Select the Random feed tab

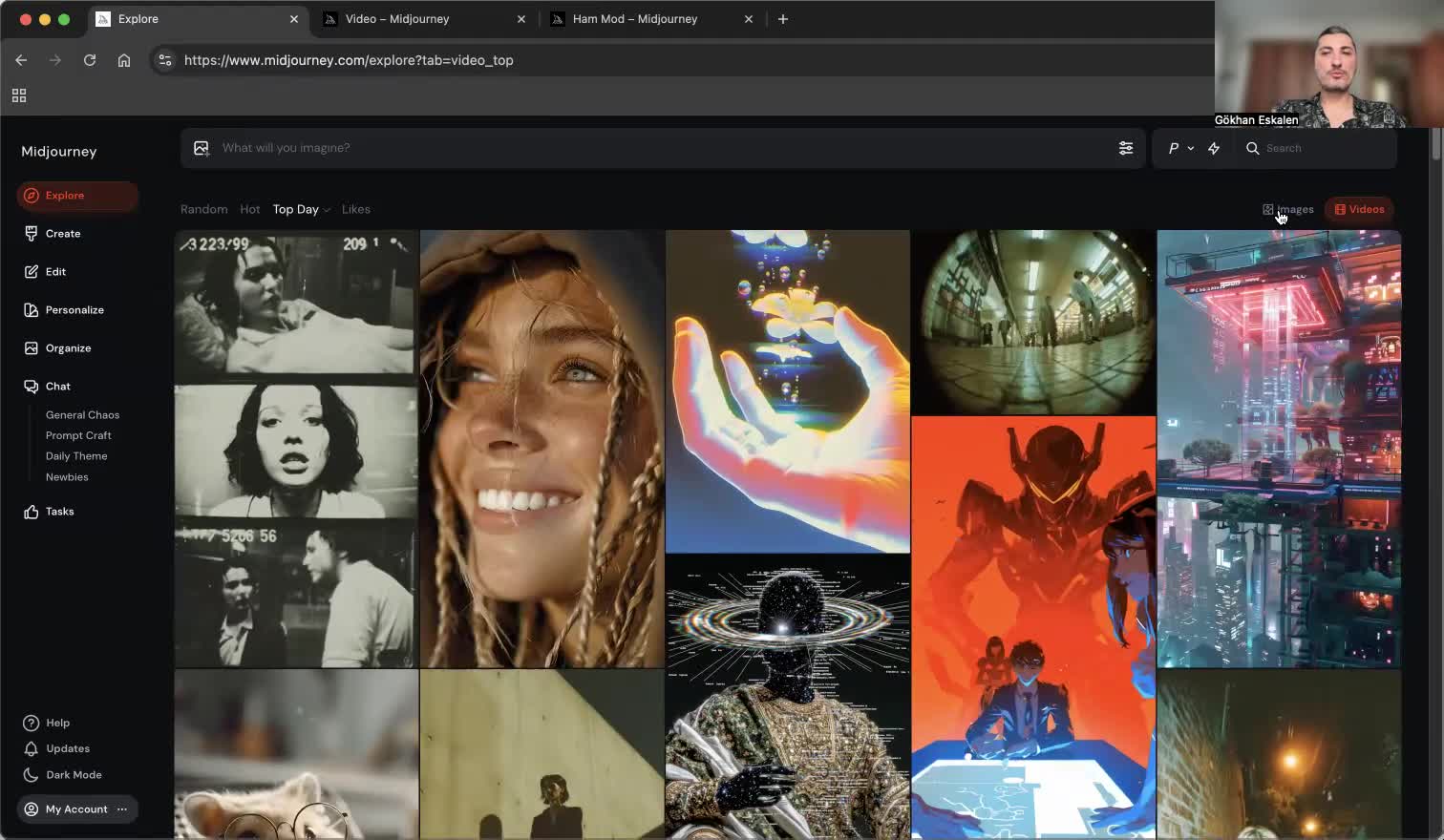pyautogui.click(x=204, y=209)
